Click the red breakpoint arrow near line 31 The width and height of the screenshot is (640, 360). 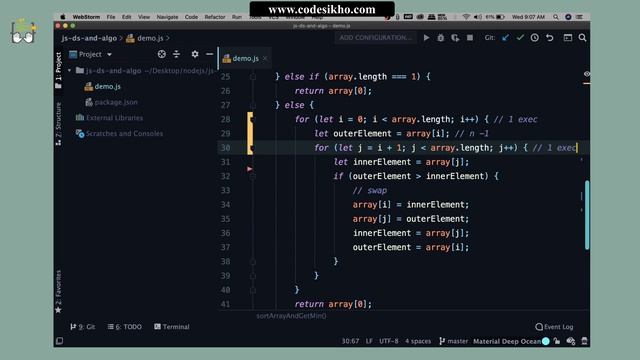[x=249, y=169]
